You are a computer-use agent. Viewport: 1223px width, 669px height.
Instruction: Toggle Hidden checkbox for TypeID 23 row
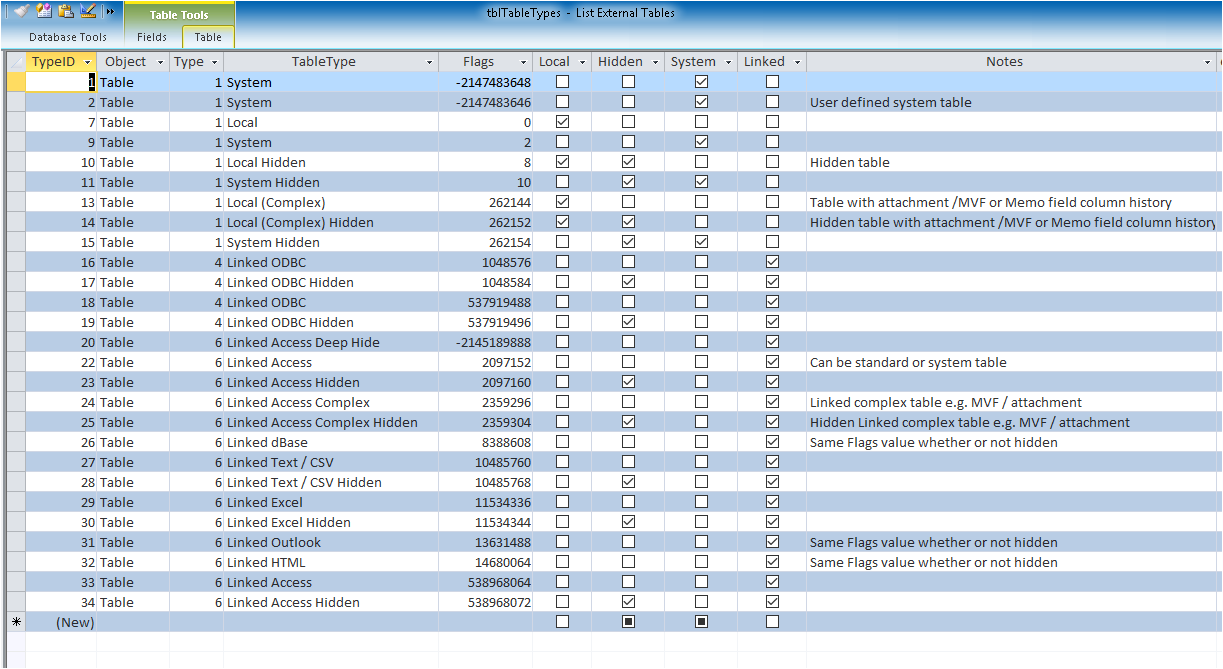point(628,382)
